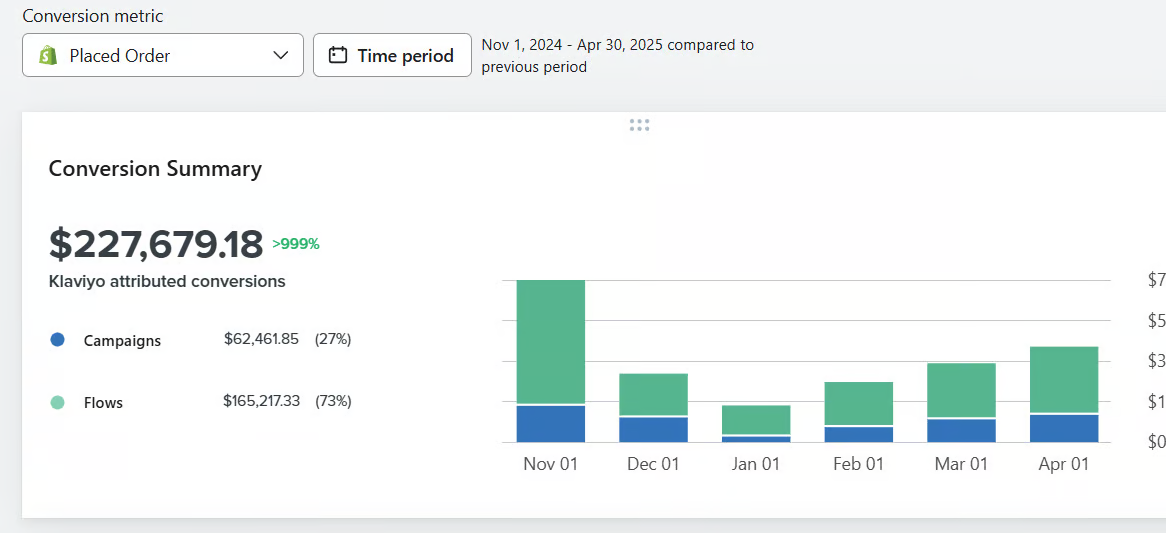Image resolution: width=1166 pixels, height=533 pixels.
Task: Toggle the Flows legend label
Action: coord(103,403)
